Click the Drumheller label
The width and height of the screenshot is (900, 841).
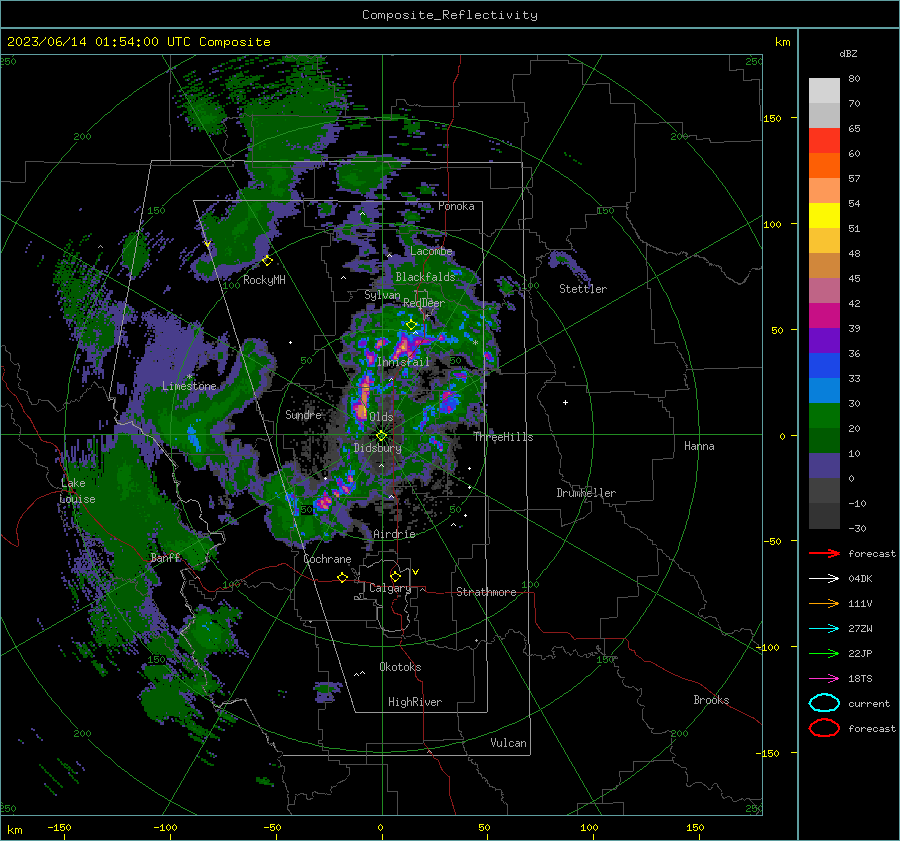586,493
